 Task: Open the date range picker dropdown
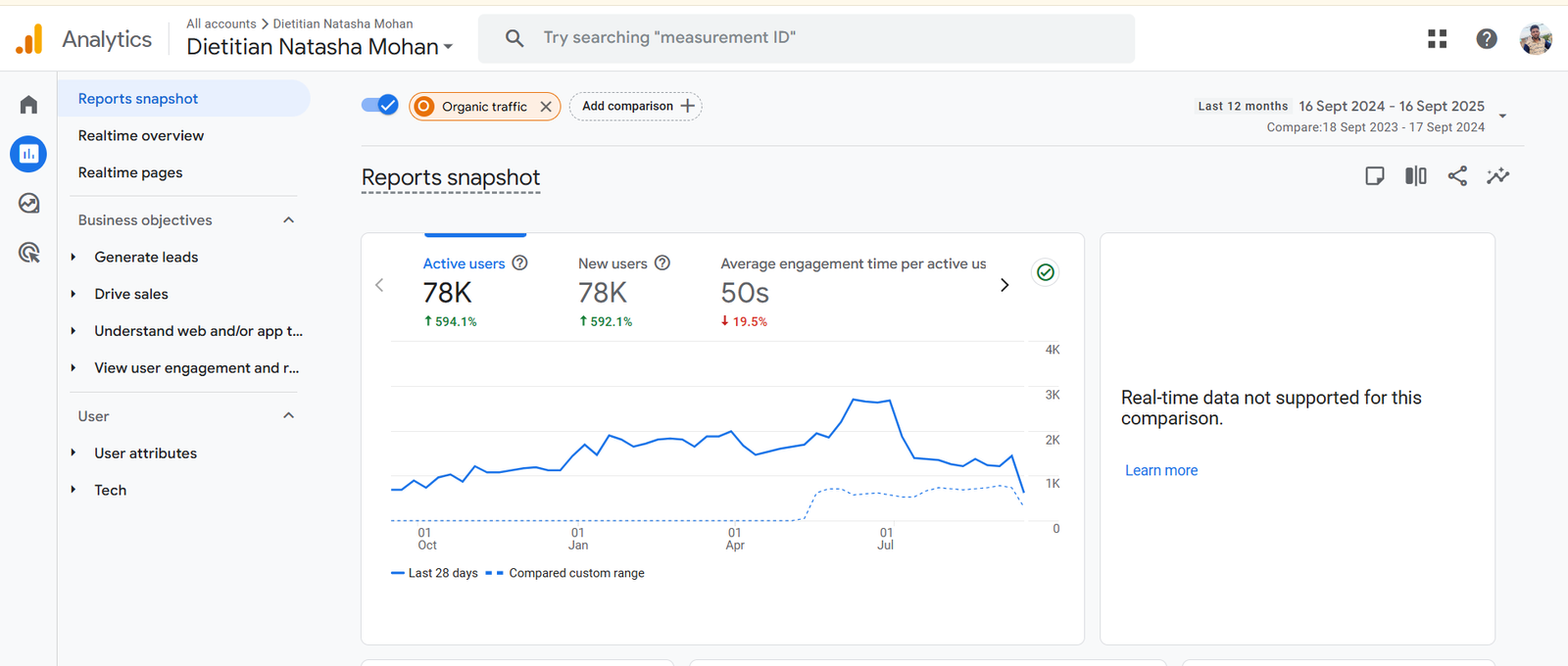click(1502, 116)
